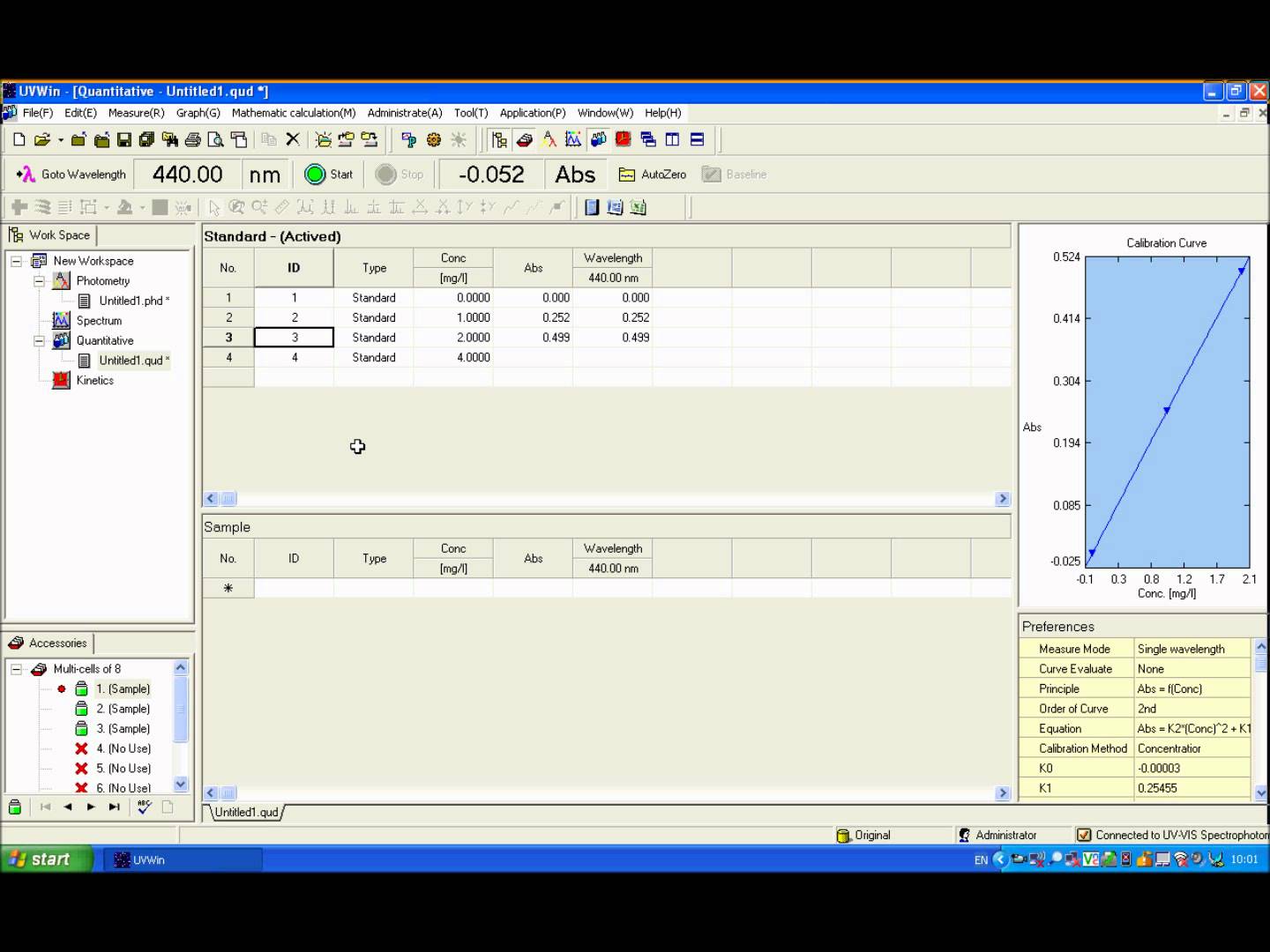The width and height of the screenshot is (1270, 952).
Task: Switch to the Untitled1.qud bottom tab
Action: 246,813
